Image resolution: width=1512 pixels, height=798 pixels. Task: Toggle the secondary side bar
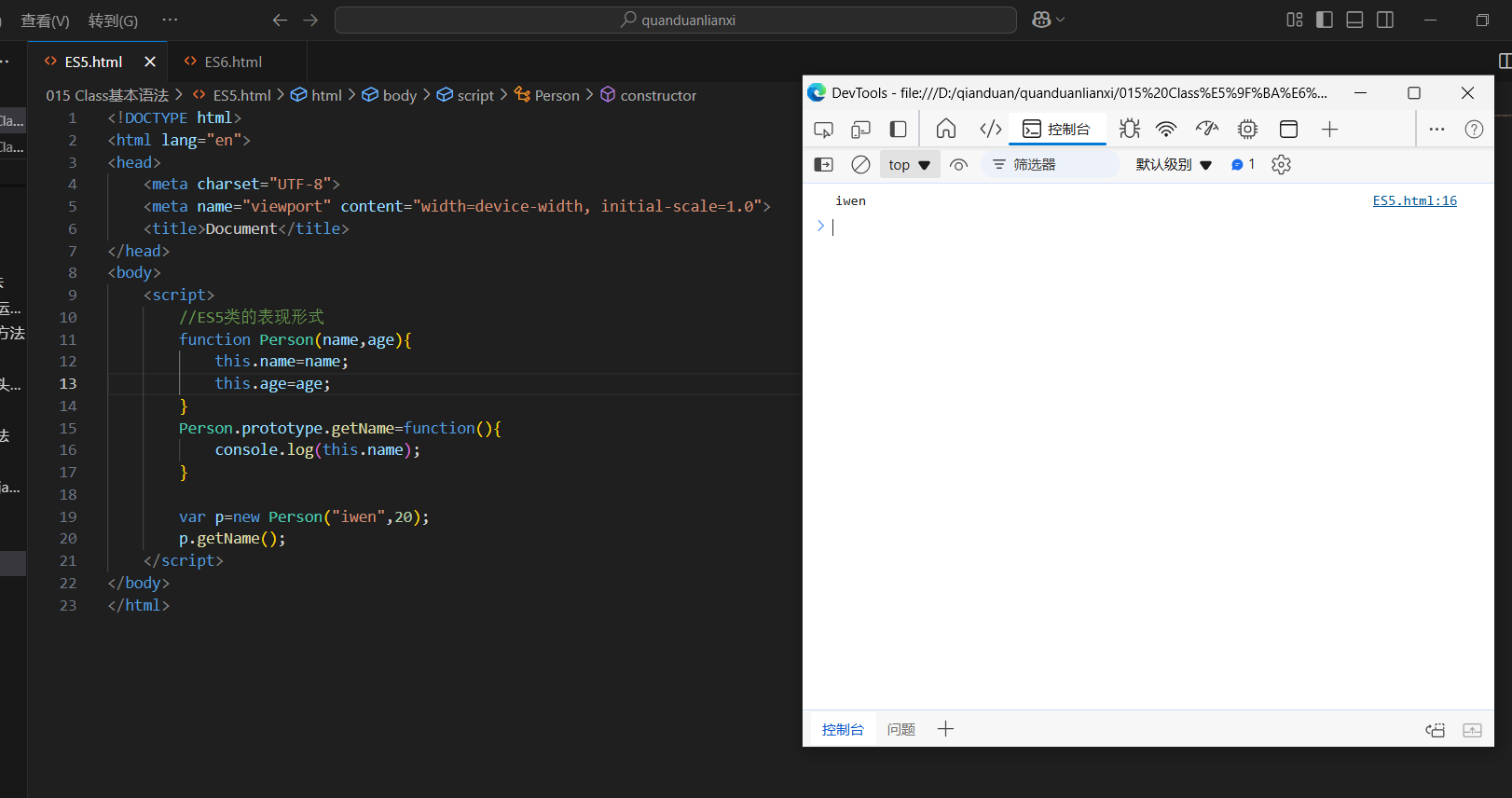coord(1385,20)
